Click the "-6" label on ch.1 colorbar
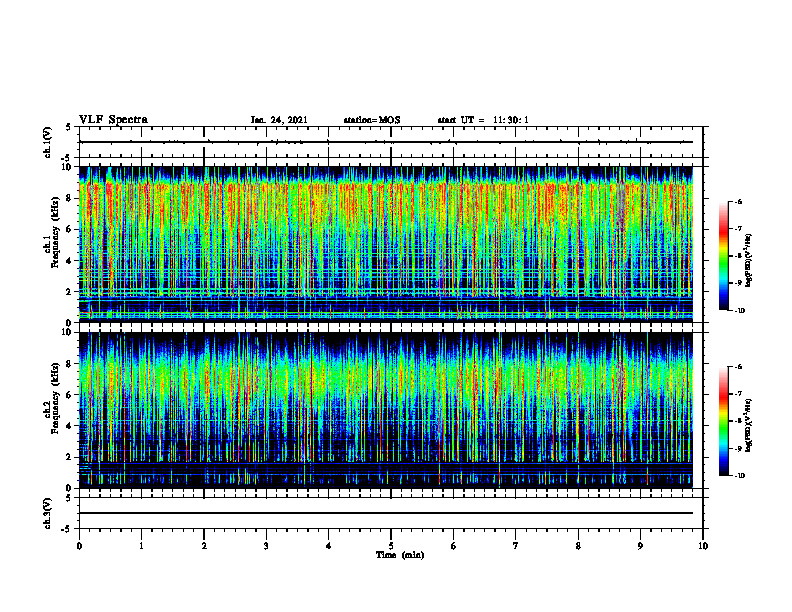792x612 pixels. coord(738,201)
